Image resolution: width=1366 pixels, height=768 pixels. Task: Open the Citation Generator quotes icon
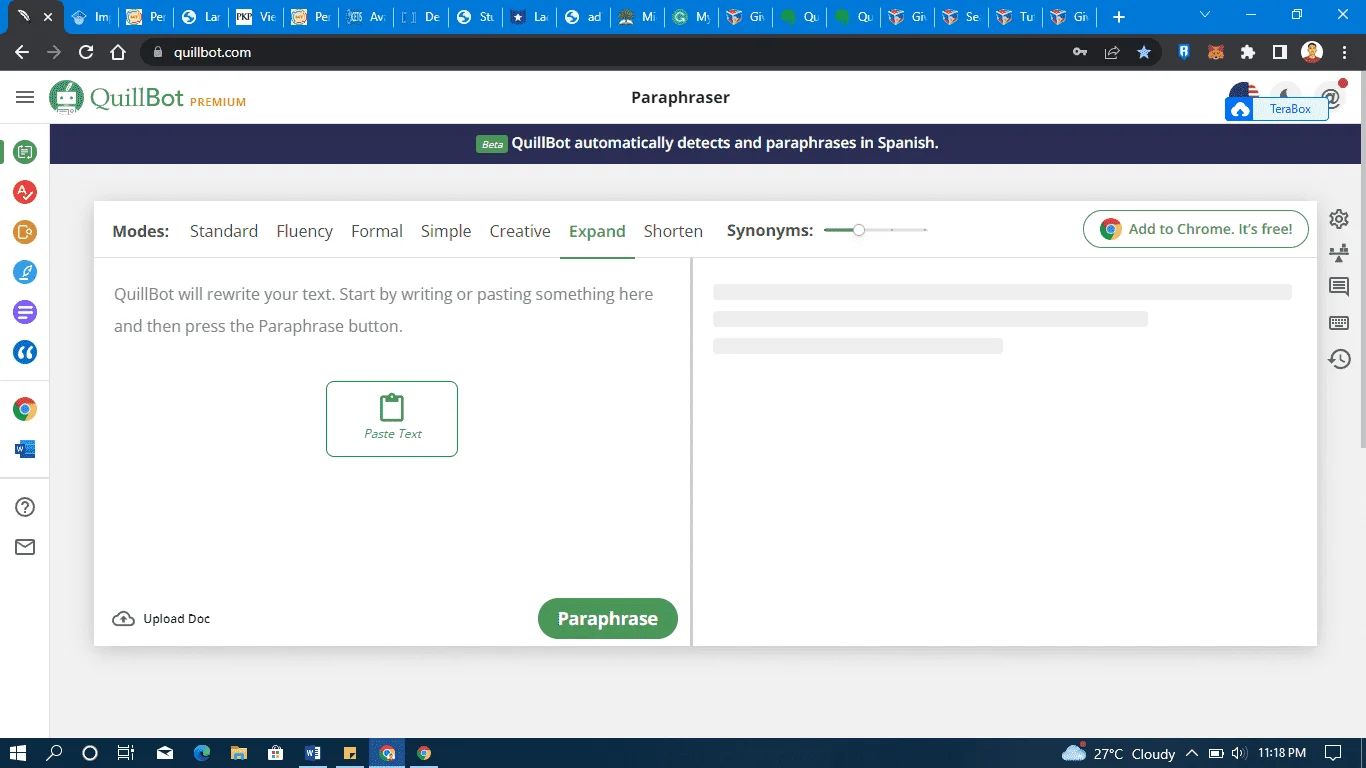coord(25,352)
